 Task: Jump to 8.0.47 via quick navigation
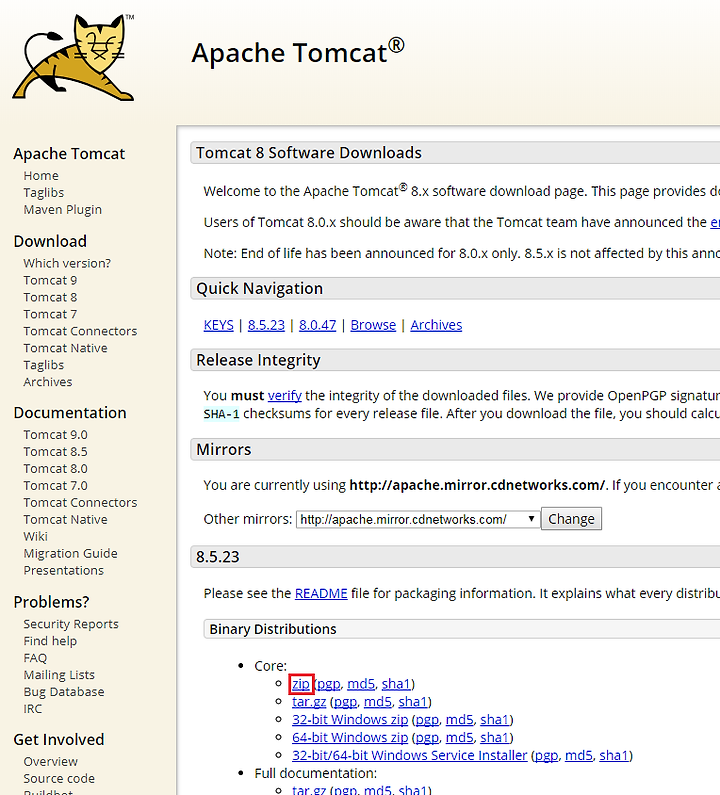[x=317, y=325]
